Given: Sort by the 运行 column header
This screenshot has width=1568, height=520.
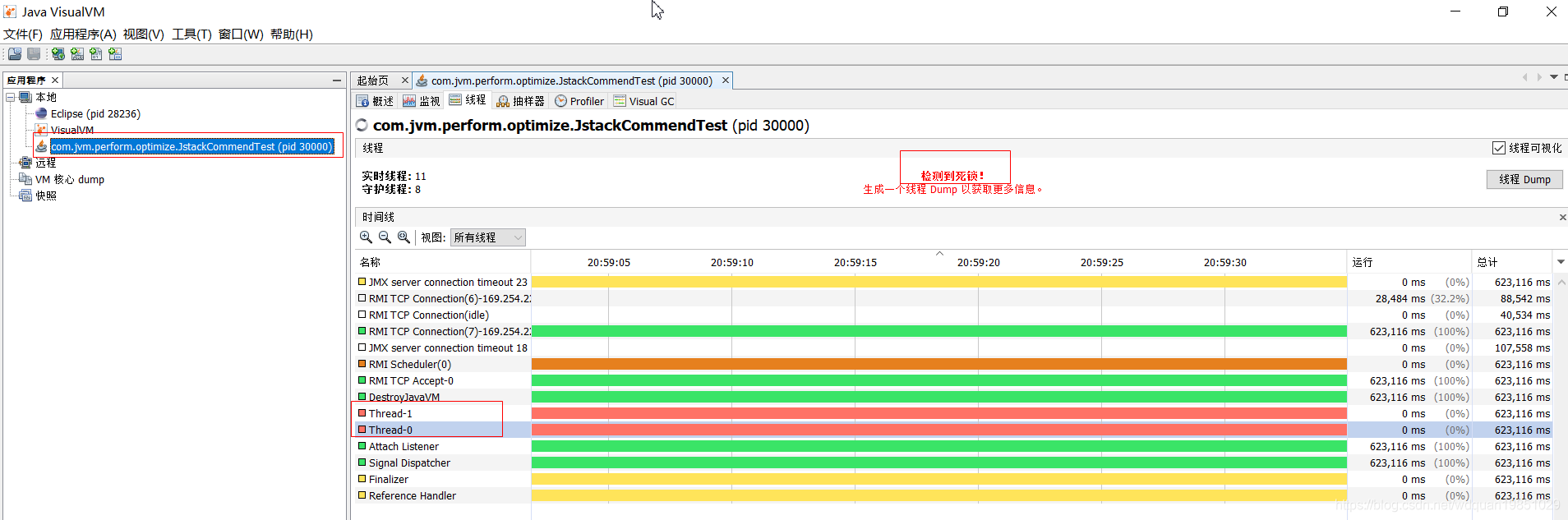Looking at the screenshot, I should 1409,262.
